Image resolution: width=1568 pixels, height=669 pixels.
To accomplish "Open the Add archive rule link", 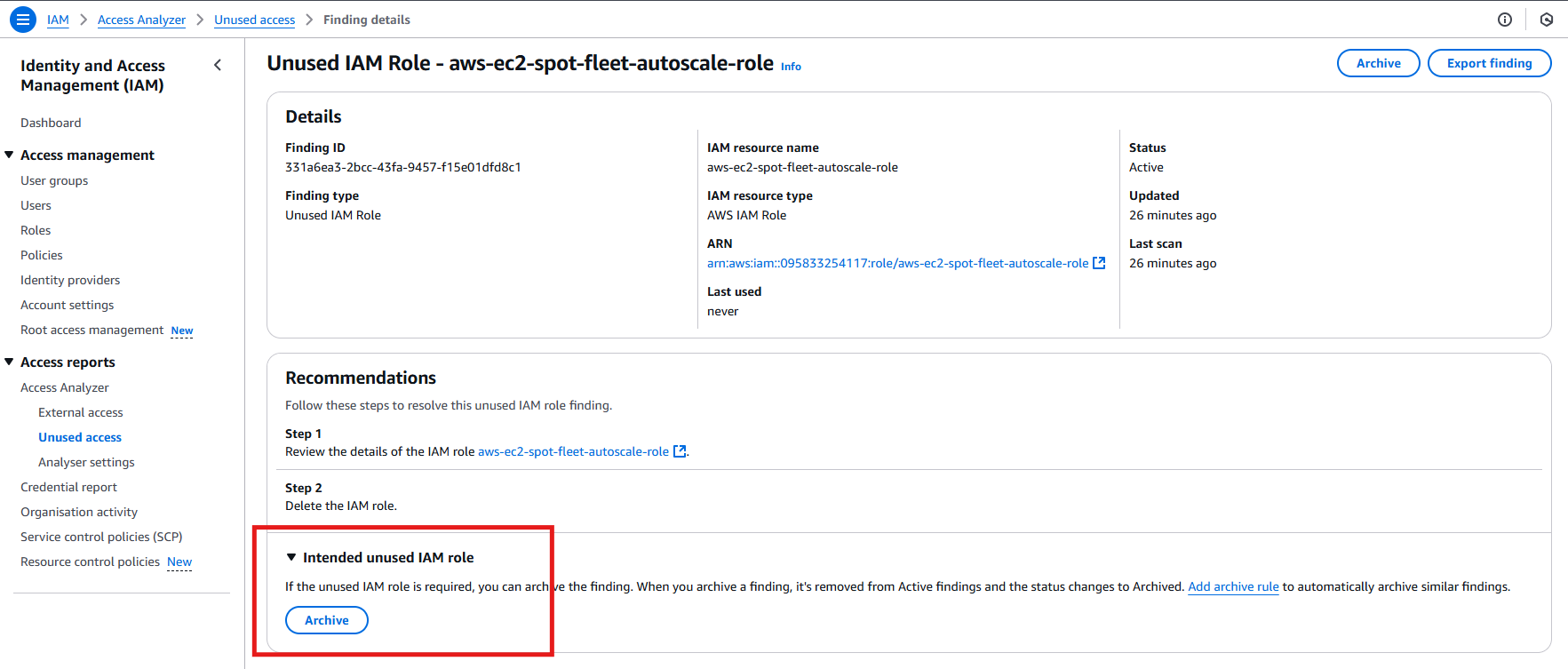I will 1233,586.
